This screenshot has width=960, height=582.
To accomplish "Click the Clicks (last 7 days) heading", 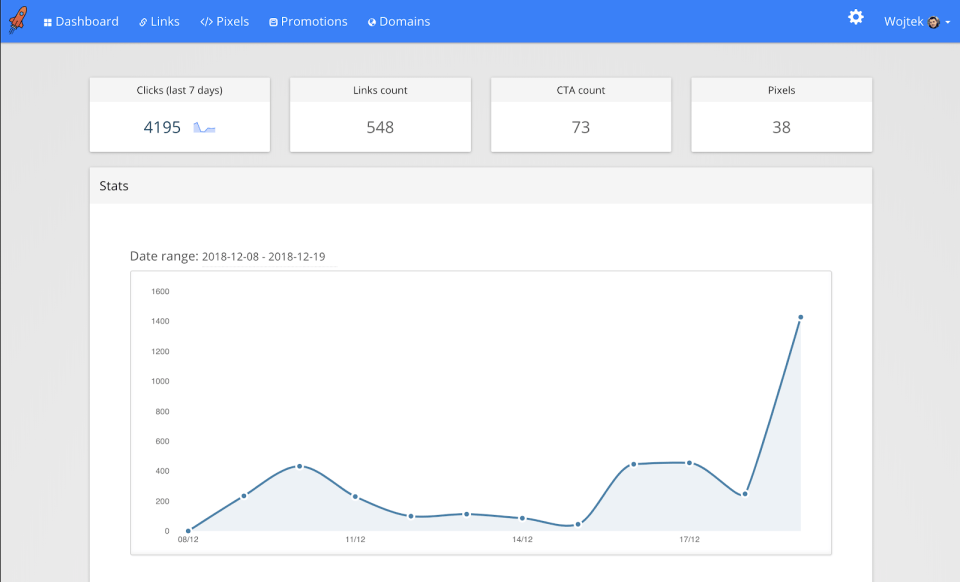I will 179,90.
